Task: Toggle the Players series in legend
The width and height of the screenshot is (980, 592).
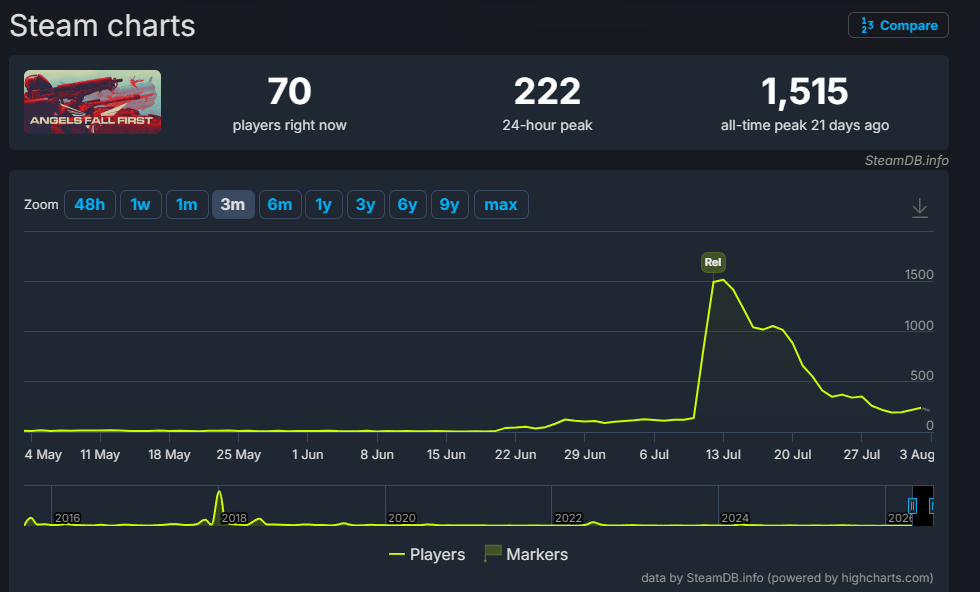Action: click(427, 554)
